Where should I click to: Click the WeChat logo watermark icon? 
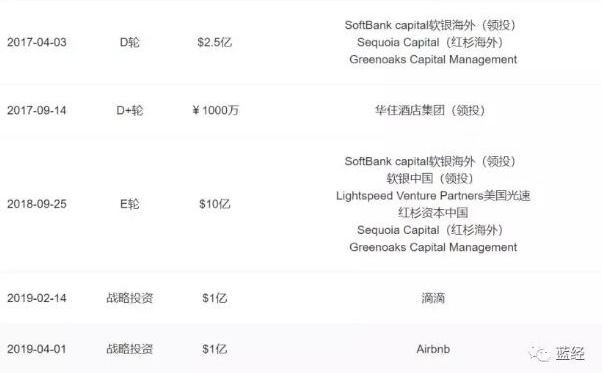tap(539, 353)
